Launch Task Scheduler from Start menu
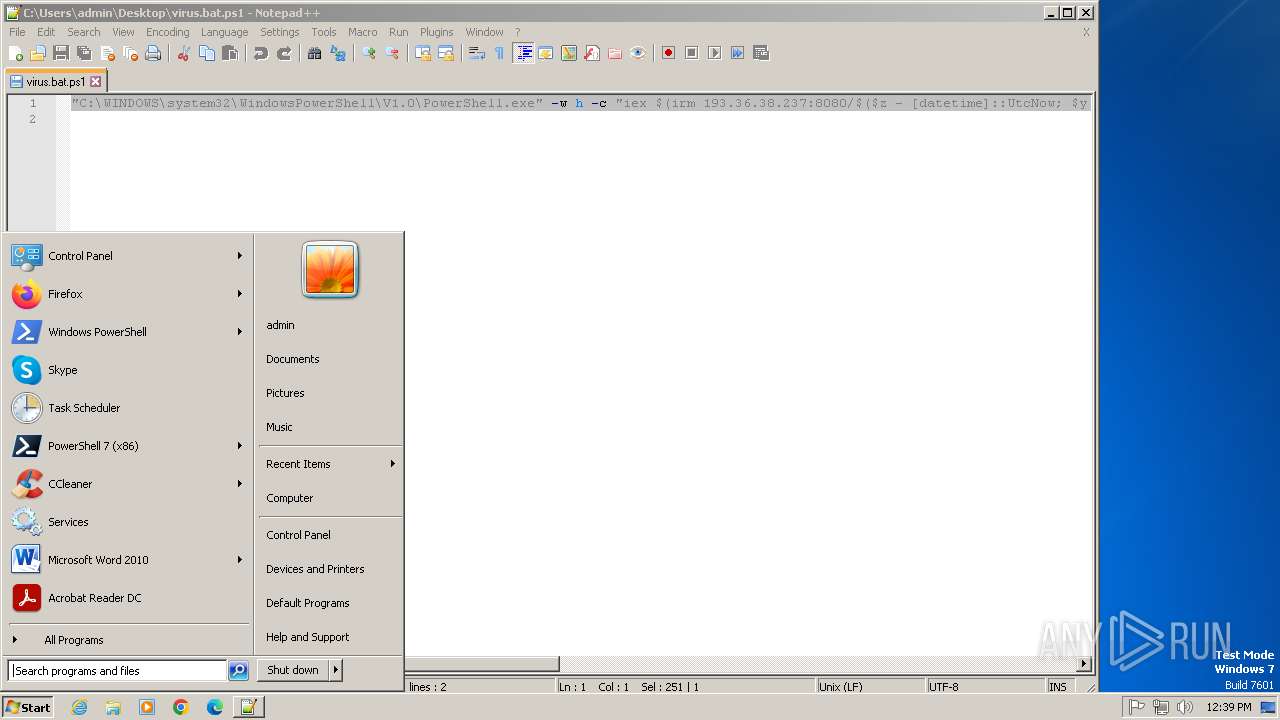The image size is (1280, 720). coord(129,408)
